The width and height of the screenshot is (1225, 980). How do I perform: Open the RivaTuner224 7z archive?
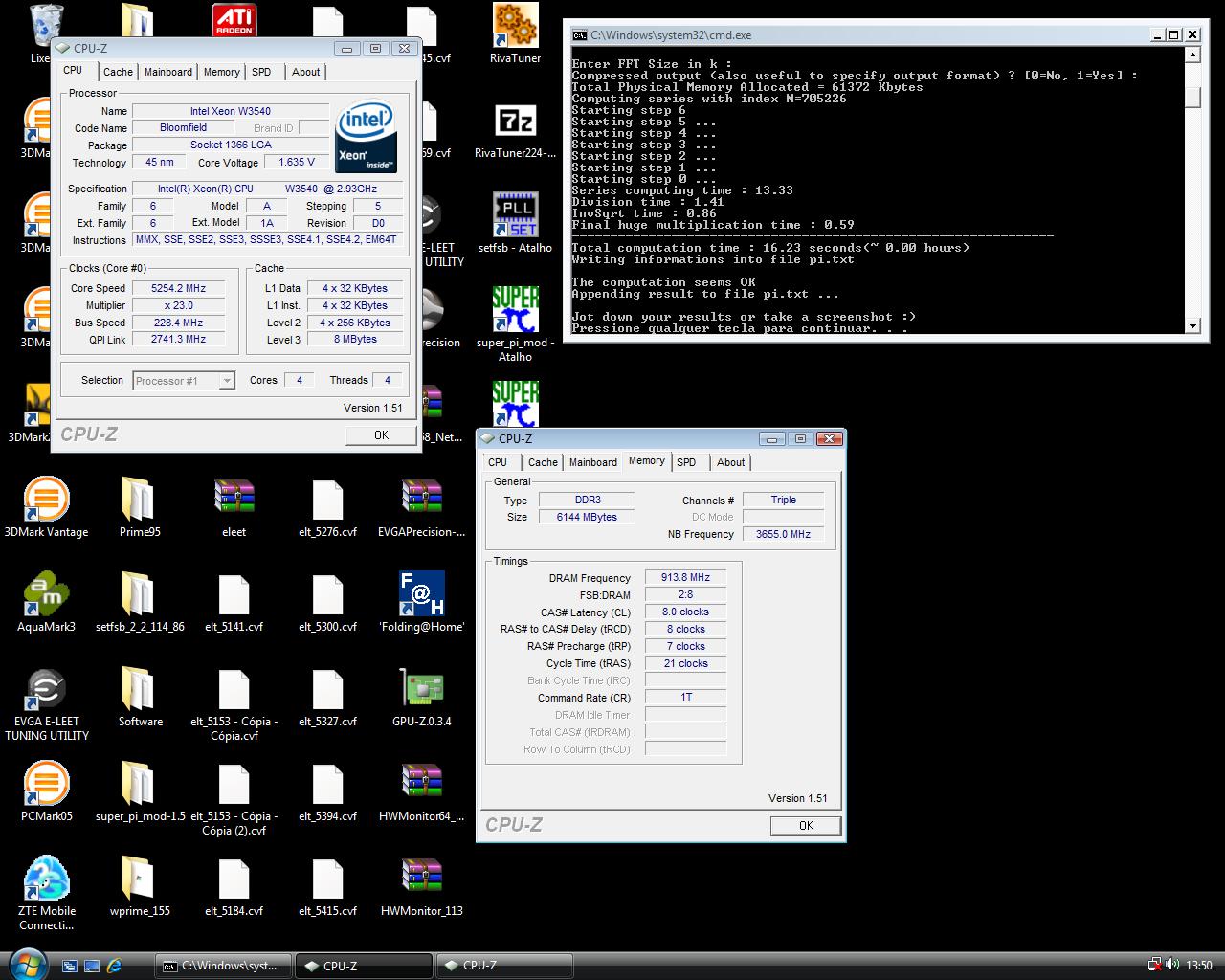tap(515, 129)
